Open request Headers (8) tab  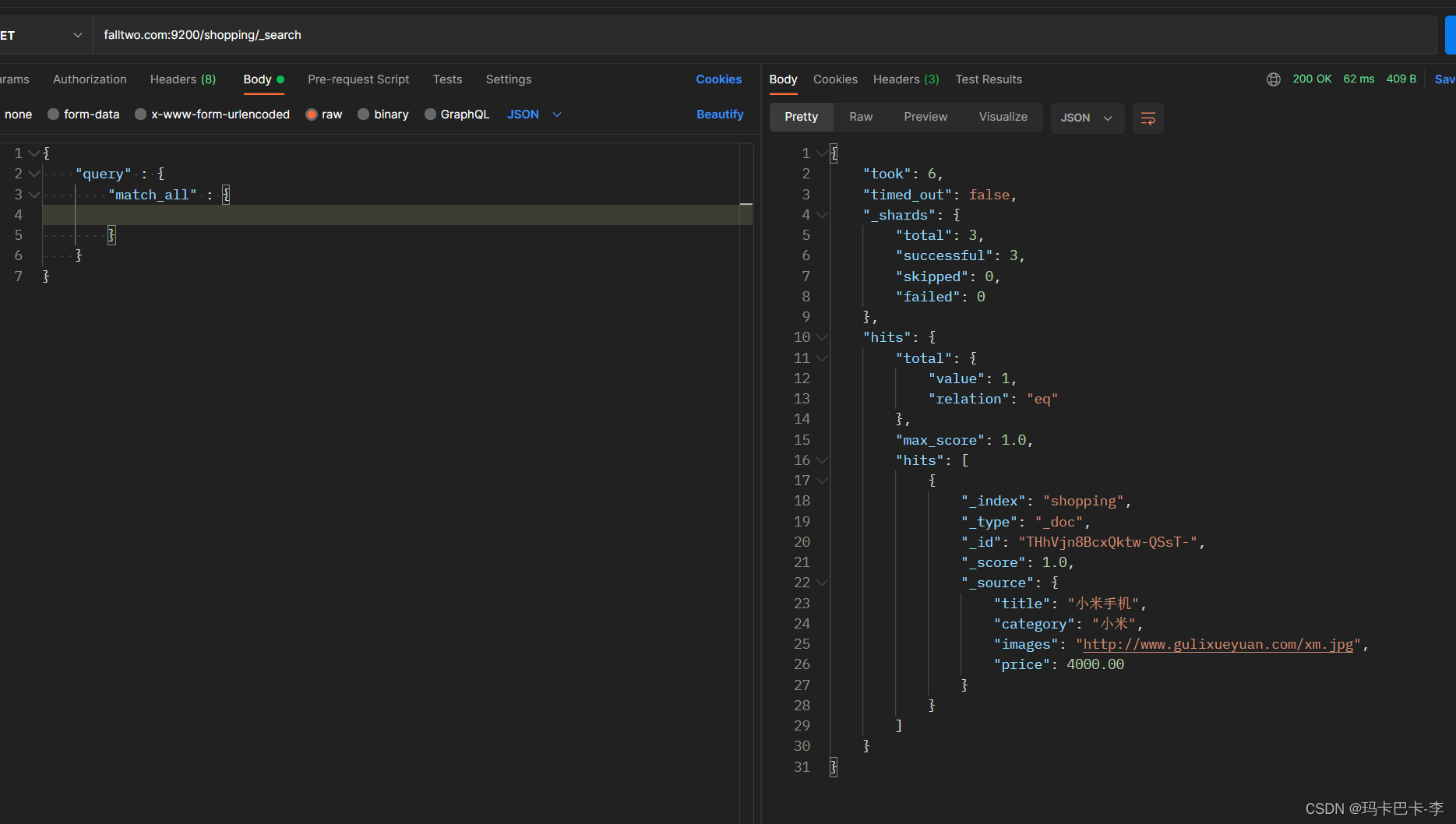pyautogui.click(x=183, y=79)
